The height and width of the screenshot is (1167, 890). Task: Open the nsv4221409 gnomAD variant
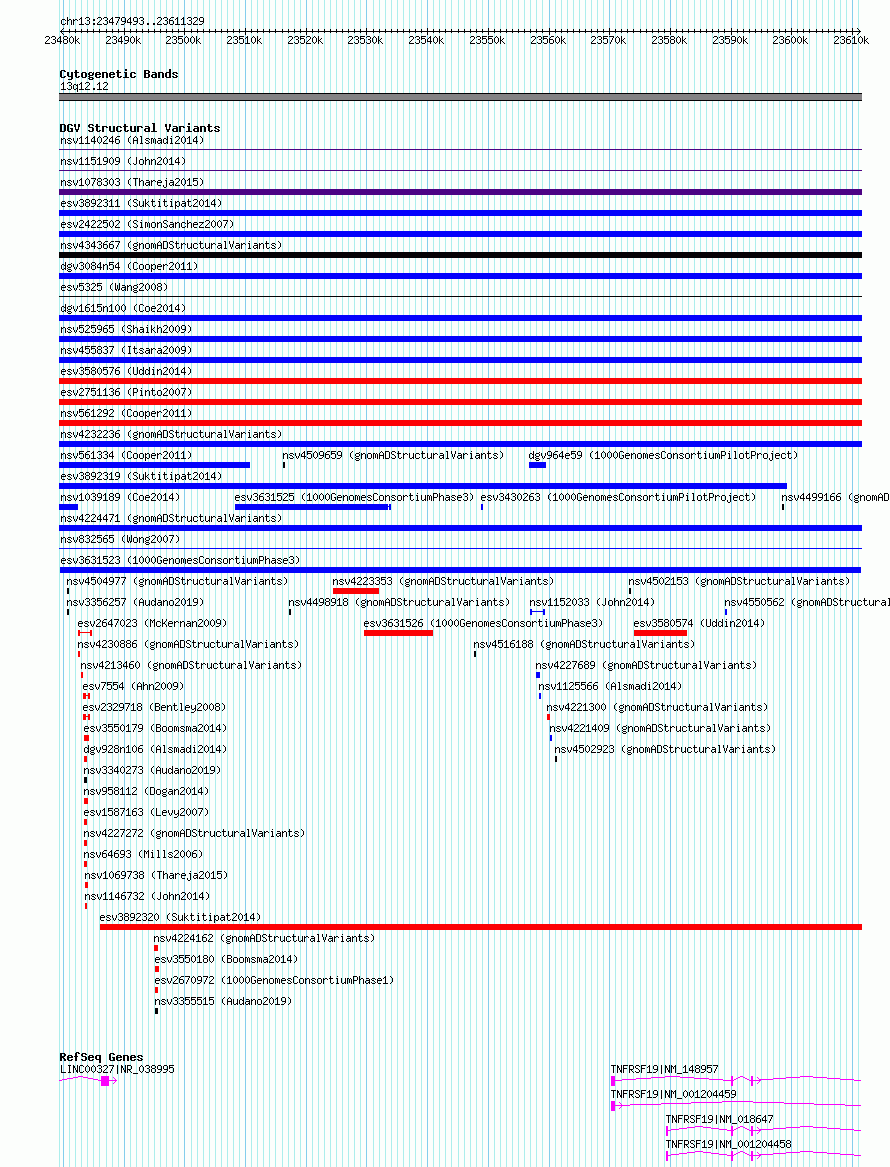(x=660, y=727)
